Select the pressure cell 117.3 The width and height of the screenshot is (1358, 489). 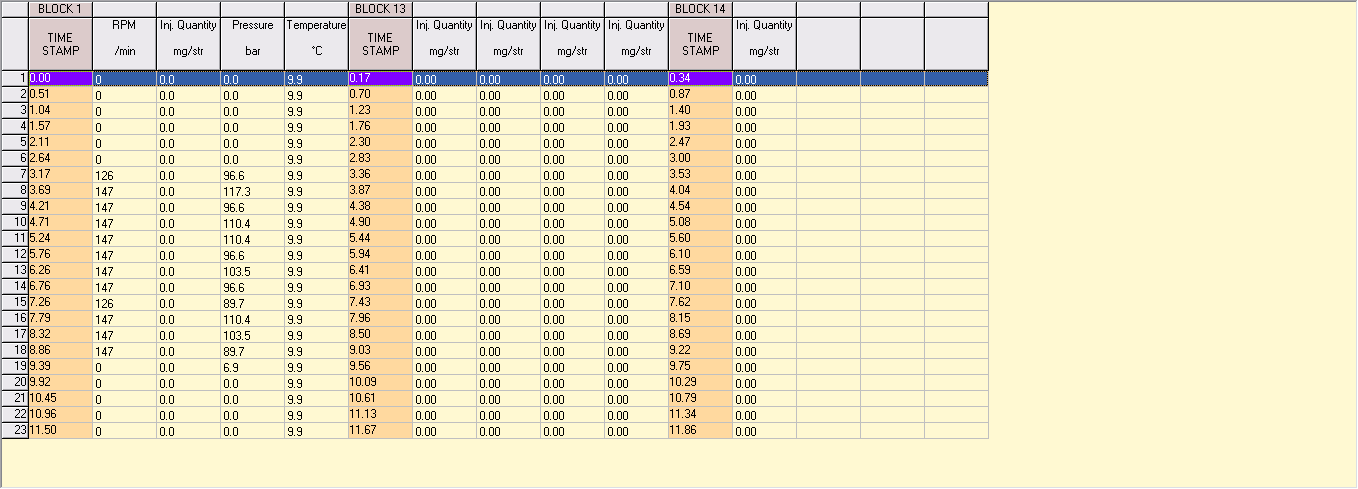(x=252, y=190)
